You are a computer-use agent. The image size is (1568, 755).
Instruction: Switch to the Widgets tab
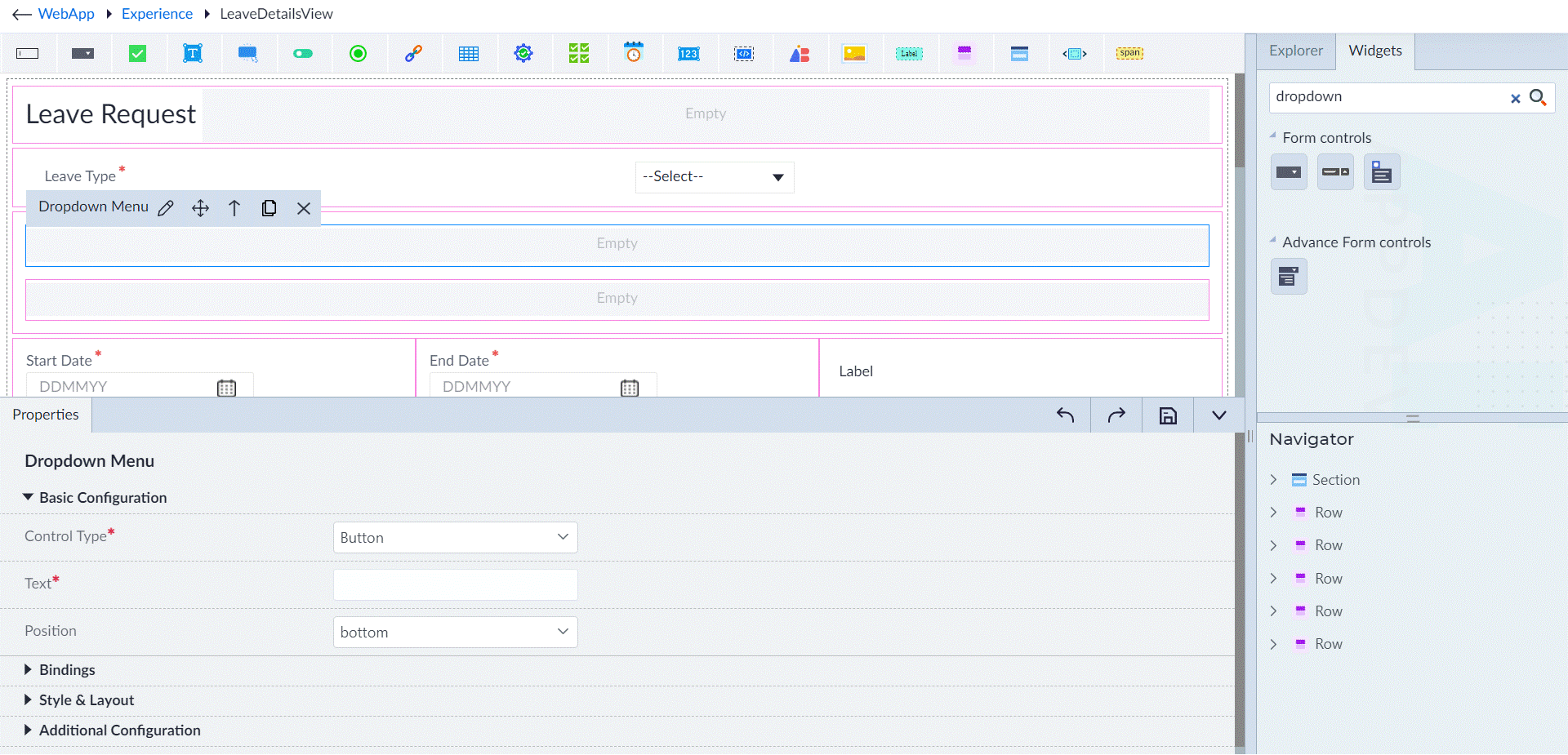[x=1375, y=51]
